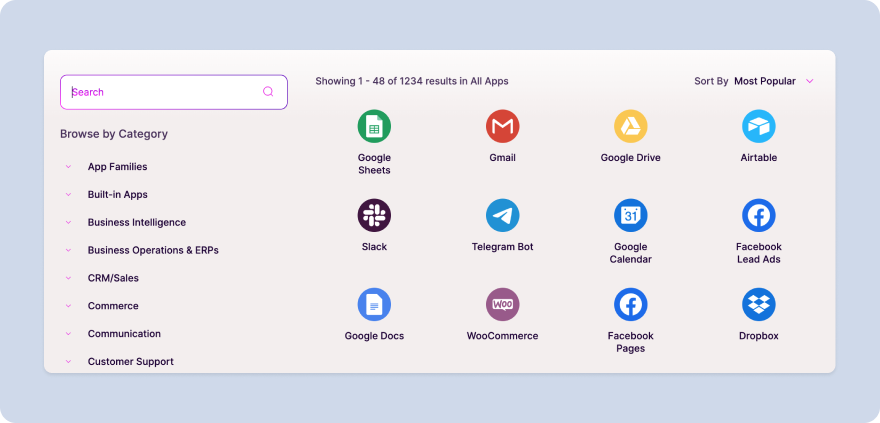Image resolution: width=880 pixels, height=423 pixels.
Task: Expand the CRM/Sales category chevron
Action: [x=68, y=278]
